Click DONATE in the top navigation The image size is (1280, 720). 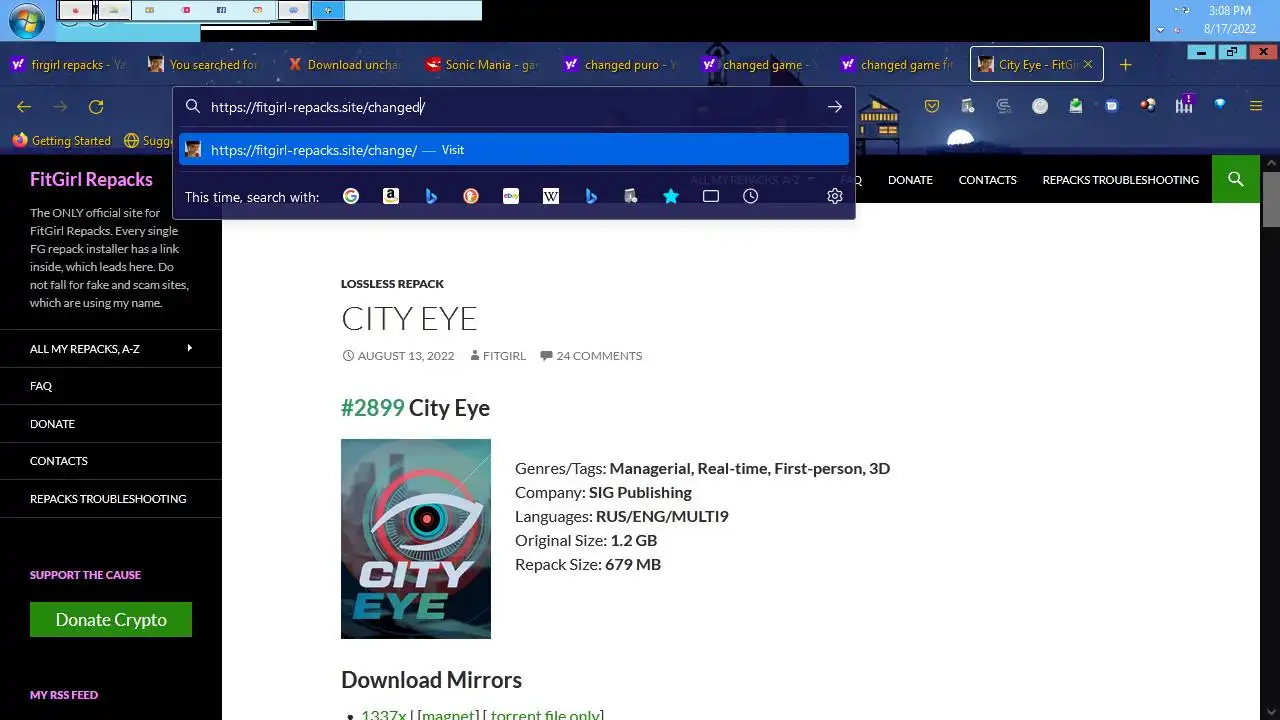910,180
